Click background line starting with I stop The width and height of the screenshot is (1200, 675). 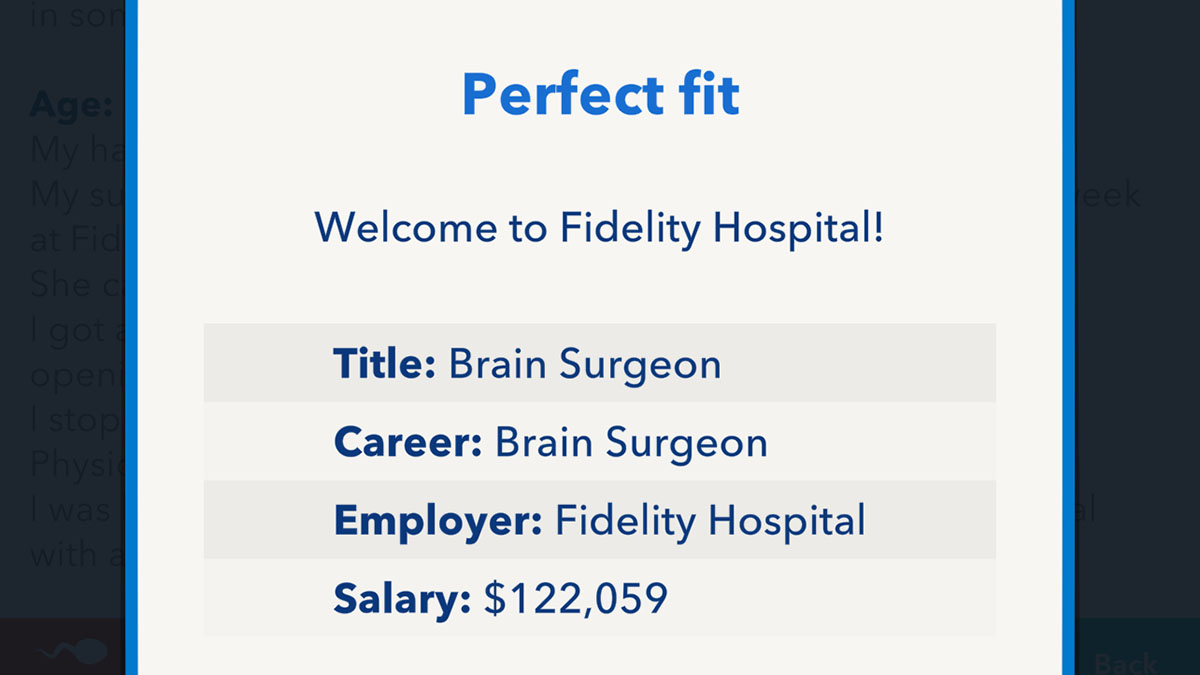tap(78, 418)
